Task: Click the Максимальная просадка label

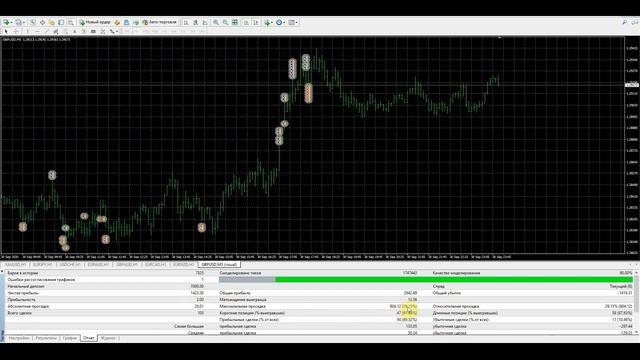Action: point(242,306)
